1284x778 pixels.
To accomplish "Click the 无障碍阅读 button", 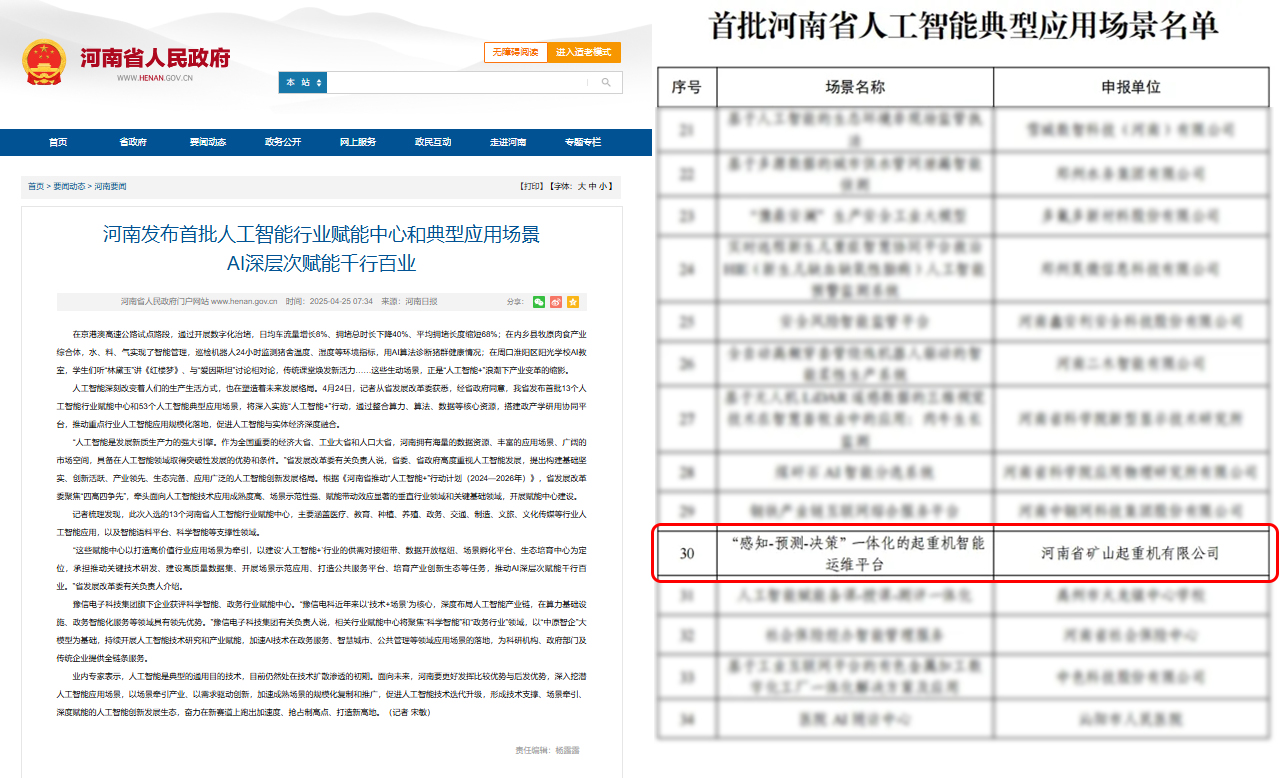I will [515, 52].
